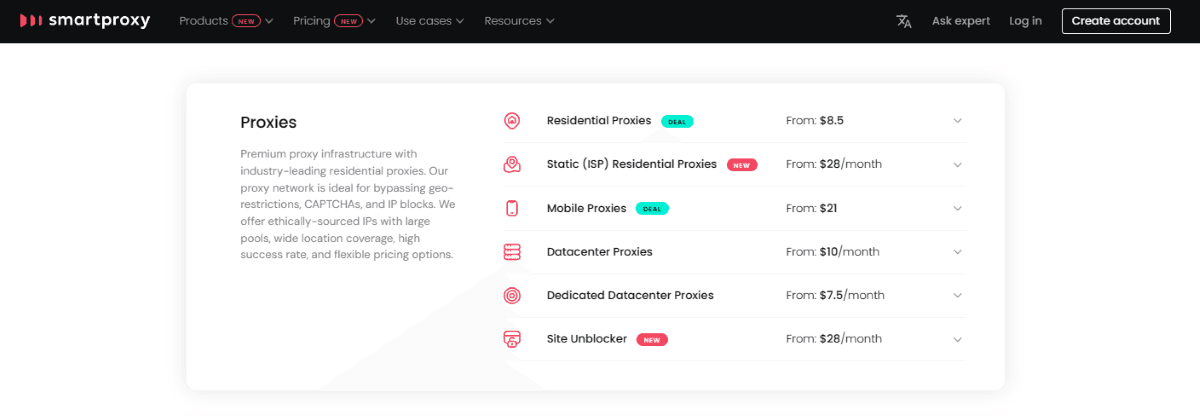
Task: Click the DEAL badge on Mobile Proxies
Action: coord(652,208)
